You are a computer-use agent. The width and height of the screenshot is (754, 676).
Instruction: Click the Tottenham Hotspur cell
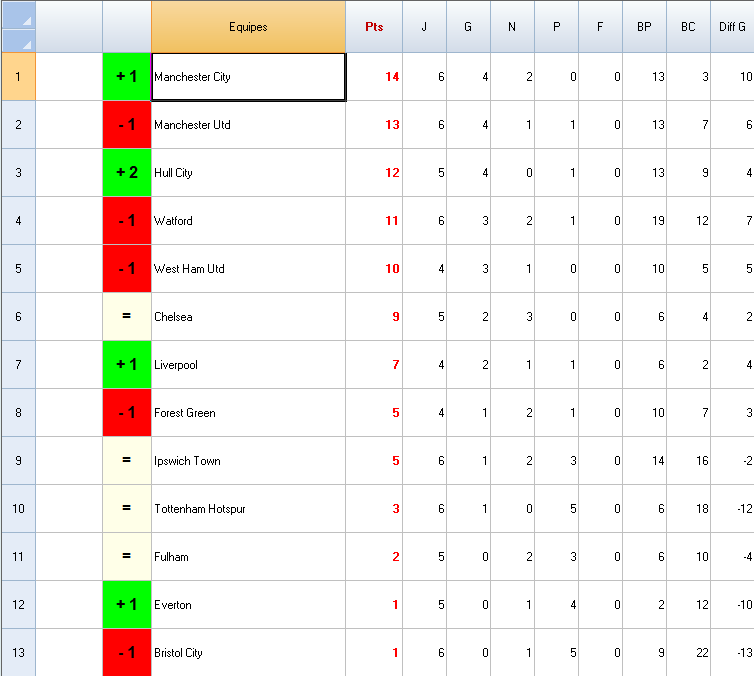[248, 509]
